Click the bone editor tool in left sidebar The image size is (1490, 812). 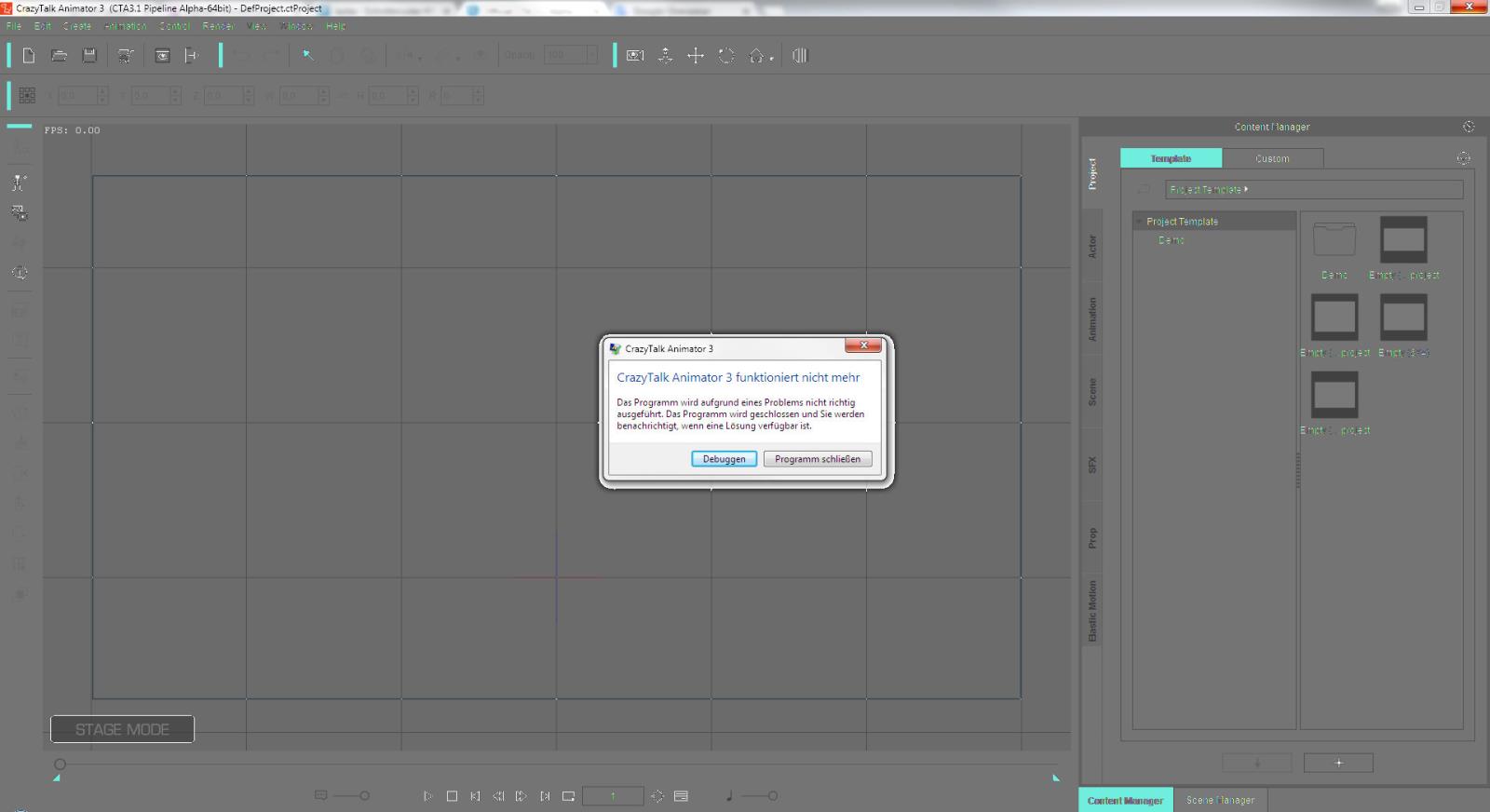[19, 183]
